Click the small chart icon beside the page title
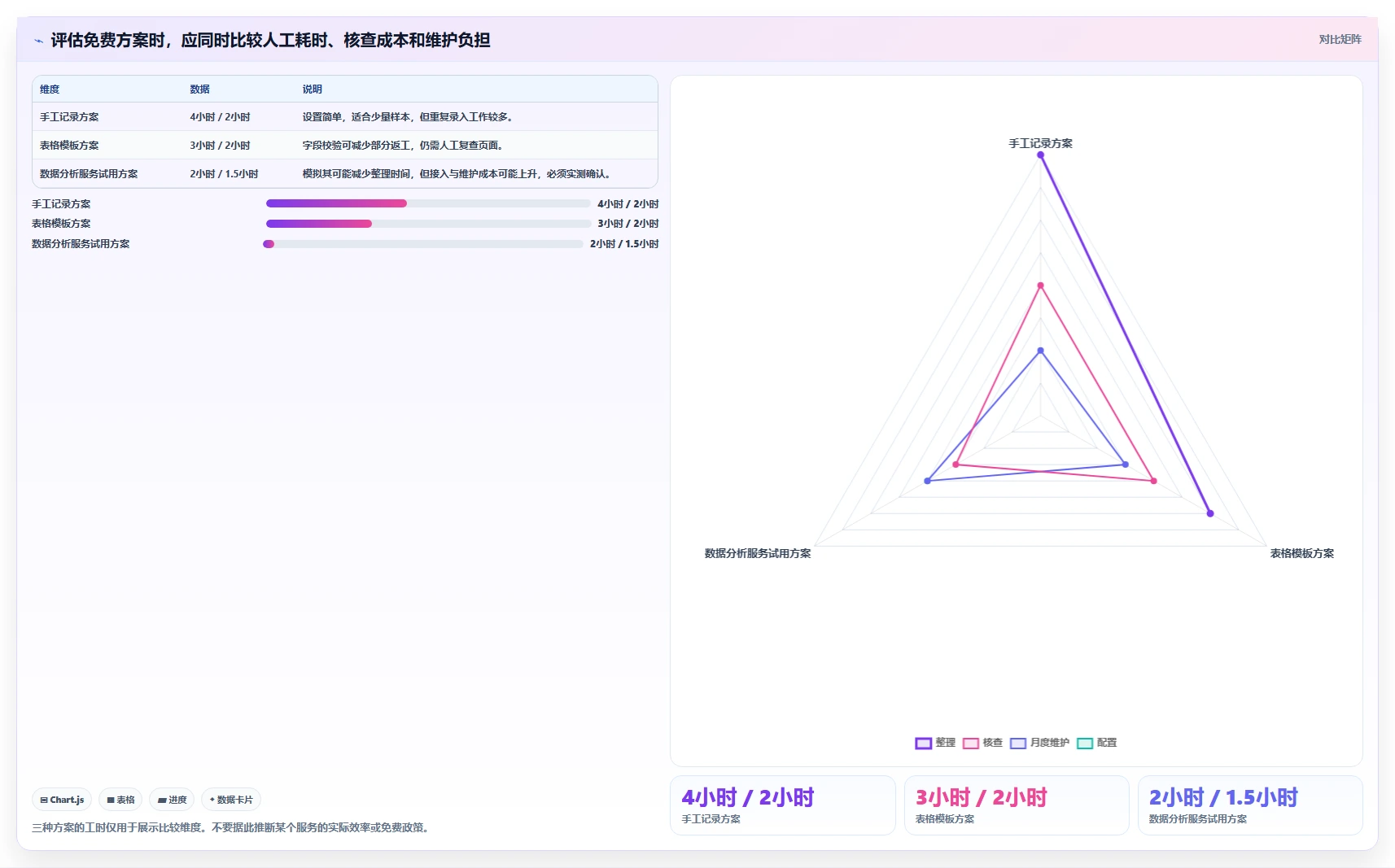Viewport: 1395px width, 868px height. point(38,41)
